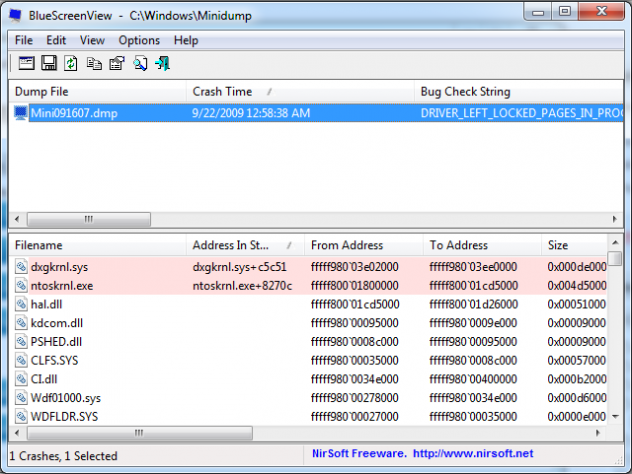Screen dimensions: 632x474
Task: Click the Find toolbar icon
Action: point(140,64)
